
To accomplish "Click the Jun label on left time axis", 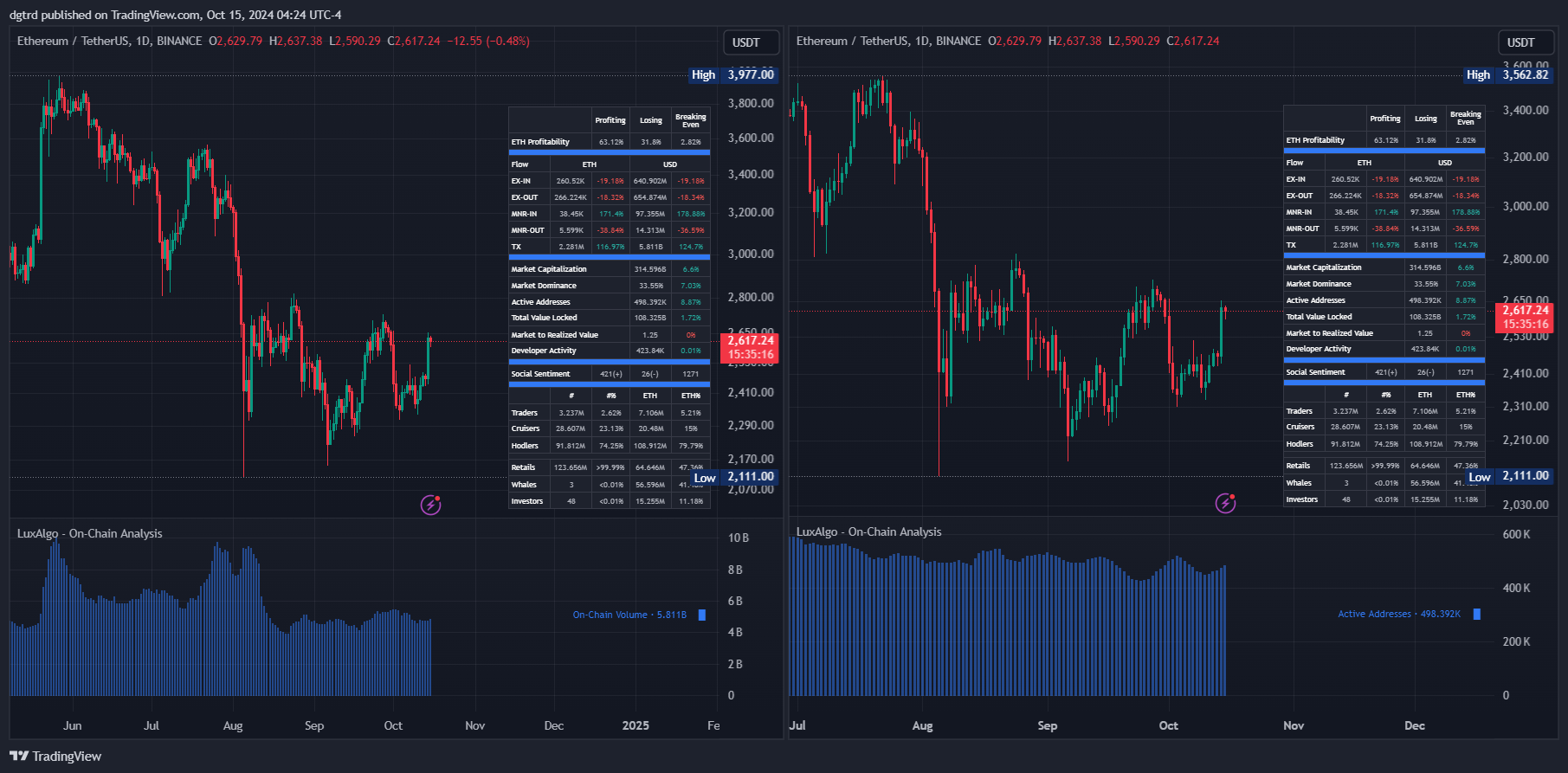I will [x=73, y=725].
